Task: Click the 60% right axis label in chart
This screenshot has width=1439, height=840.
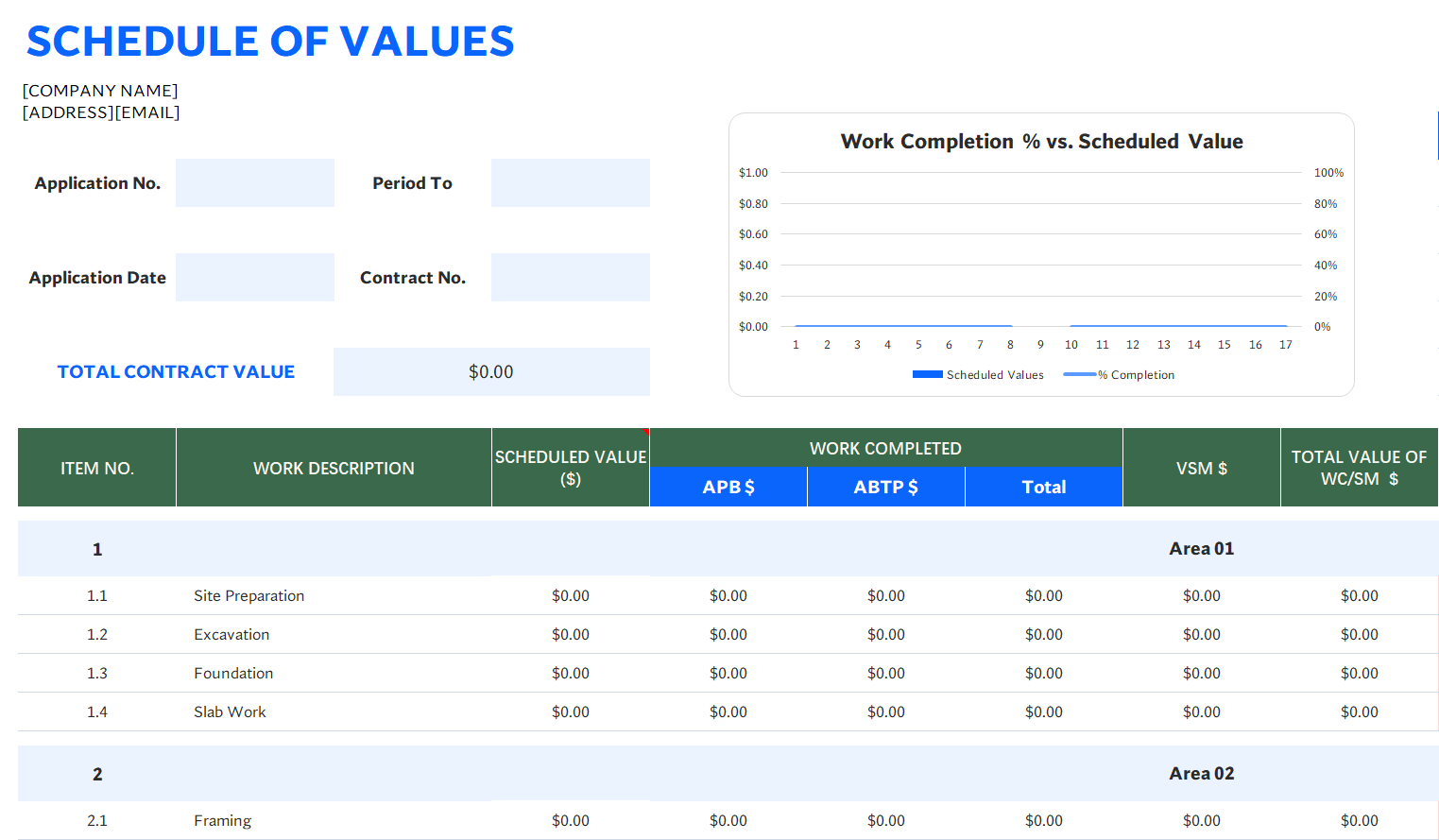Action: [1326, 234]
